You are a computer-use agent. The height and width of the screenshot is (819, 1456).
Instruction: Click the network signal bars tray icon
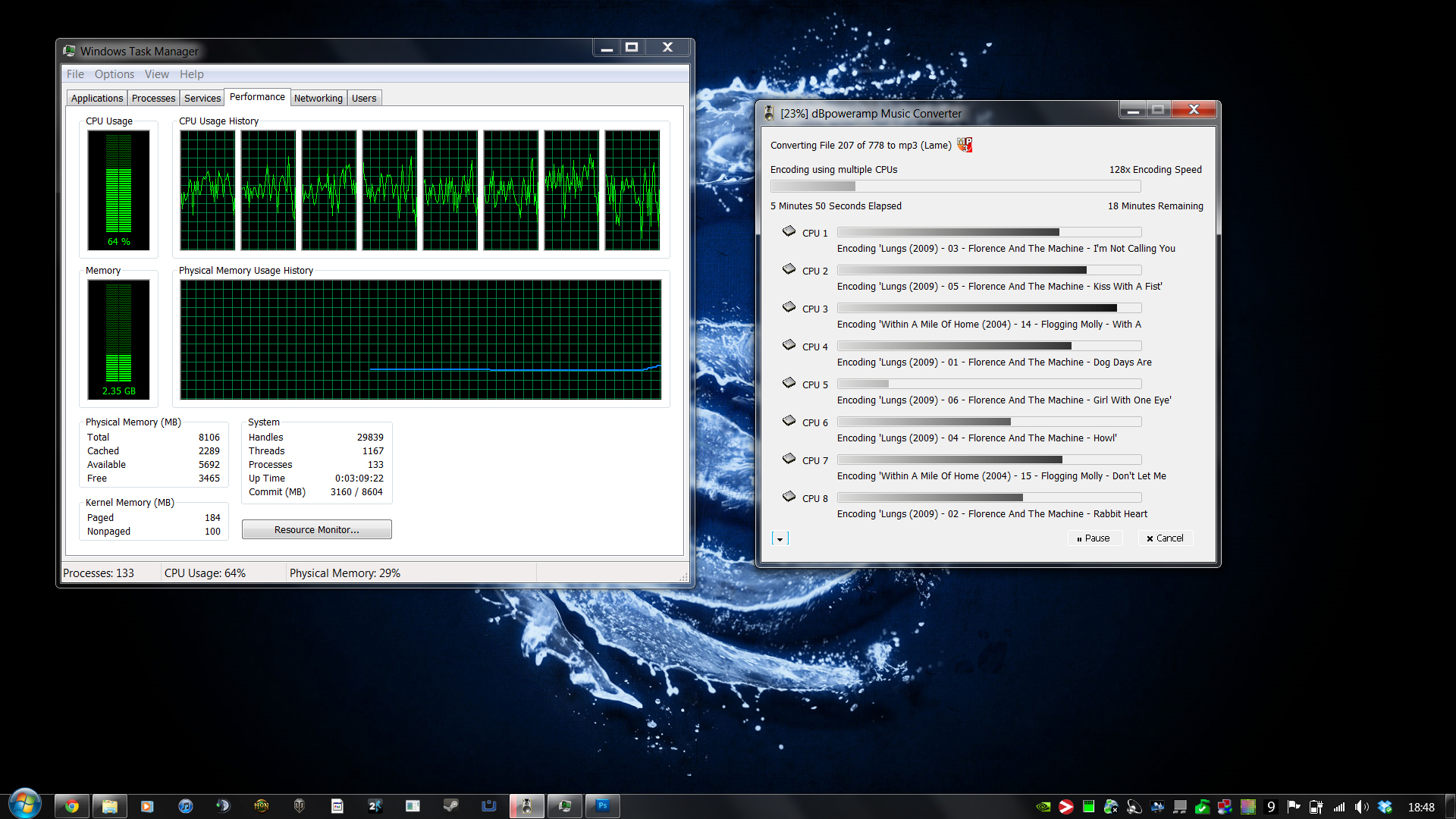(1339, 807)
